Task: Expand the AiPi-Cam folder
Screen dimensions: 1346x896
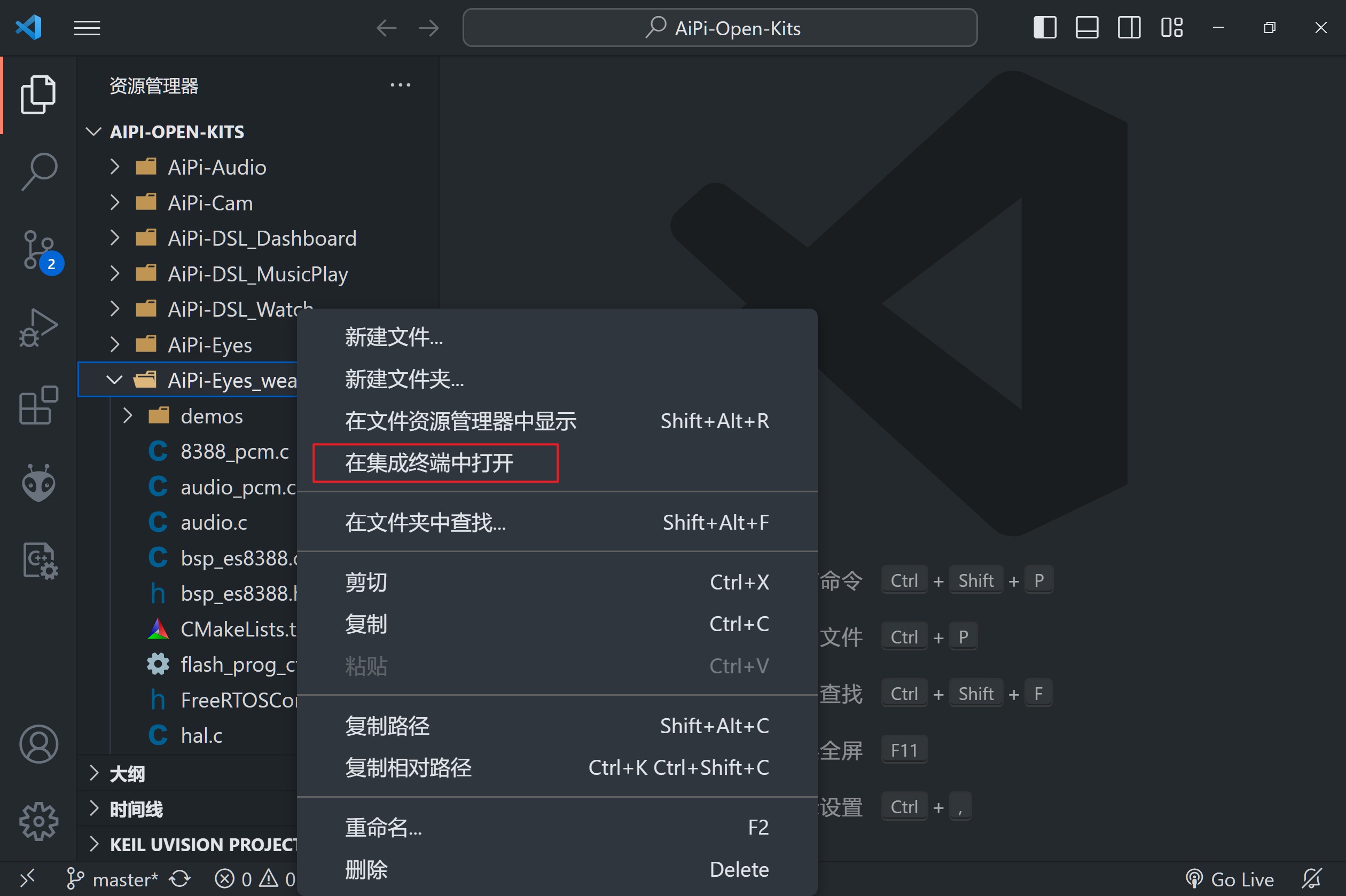Action: coord(259,203)
